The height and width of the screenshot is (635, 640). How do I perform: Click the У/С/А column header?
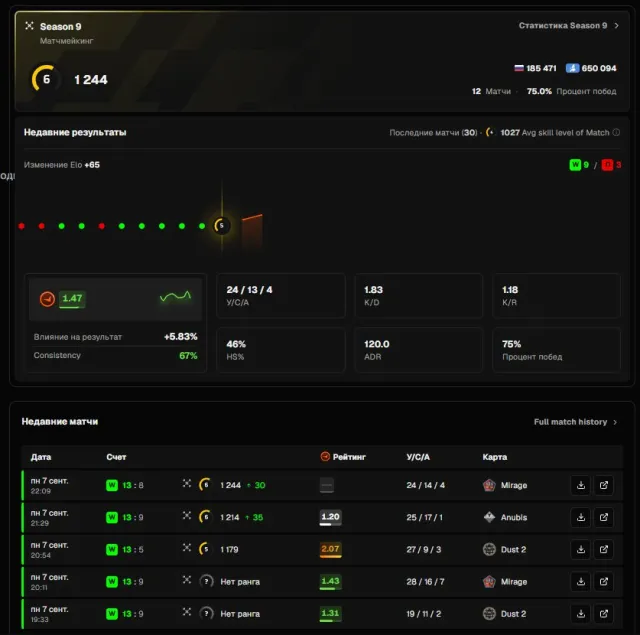pyautogui.click(x=418, y=457)
